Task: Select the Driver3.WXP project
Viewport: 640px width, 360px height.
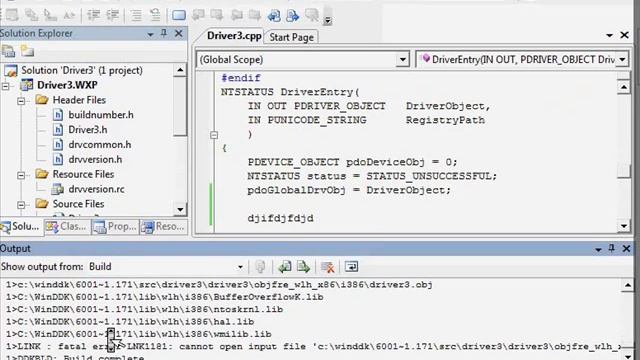Action: [67, 85]
